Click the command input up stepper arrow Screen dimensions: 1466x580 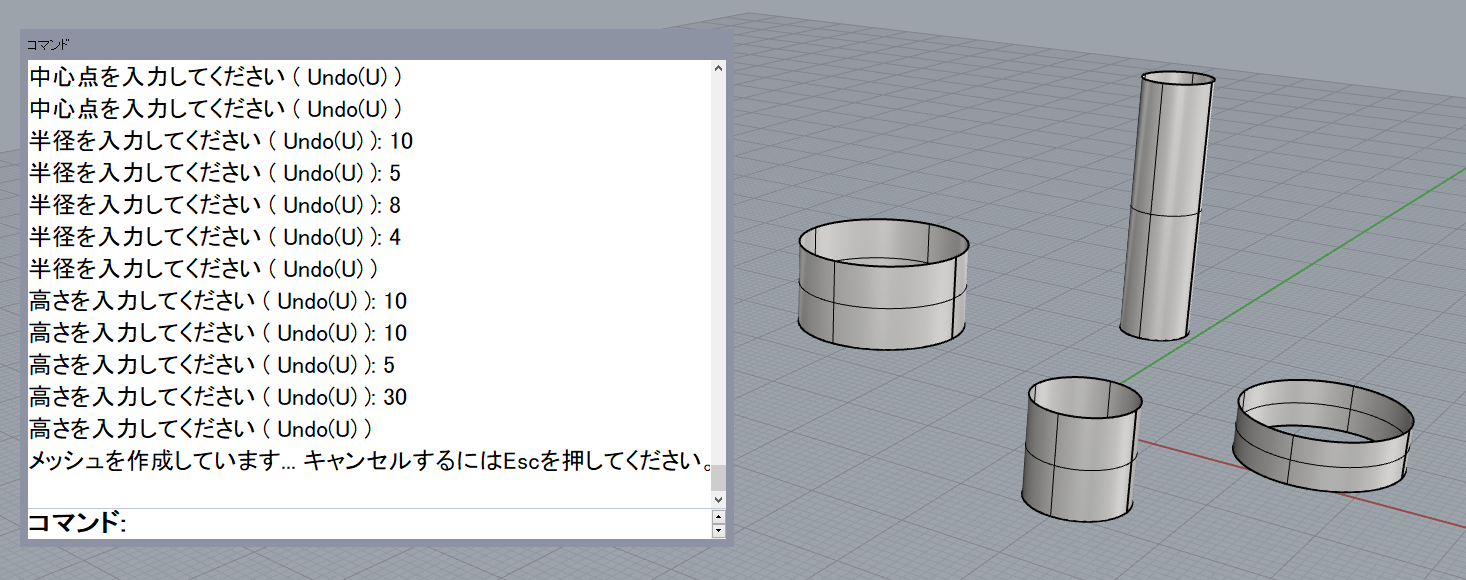click(x=717, y=517)
